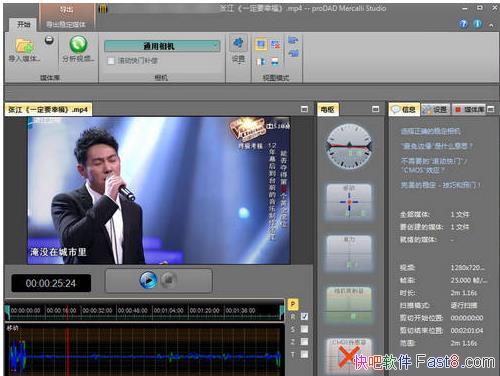Click the 00:02:01:04 trim end value
The image size is (500, 376).
point(467,330)
